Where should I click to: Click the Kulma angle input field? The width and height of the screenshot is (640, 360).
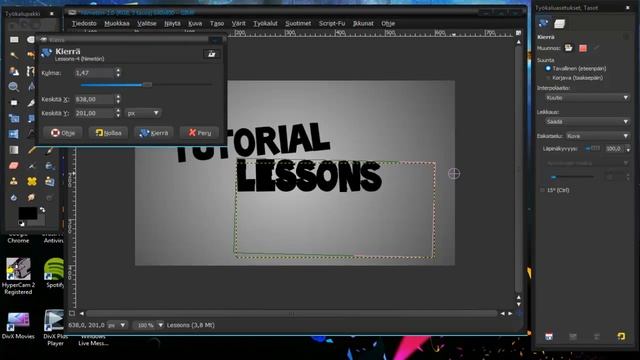94,73
